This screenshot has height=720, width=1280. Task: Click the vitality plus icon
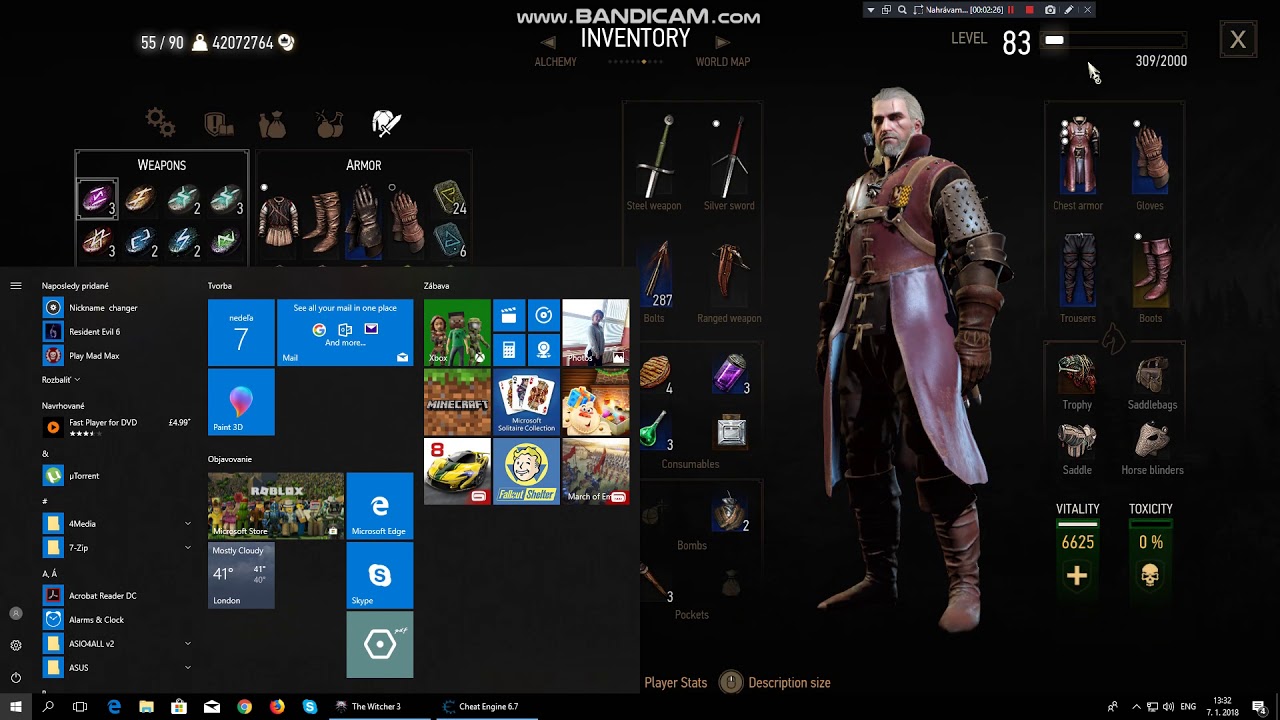[1077, 576]
